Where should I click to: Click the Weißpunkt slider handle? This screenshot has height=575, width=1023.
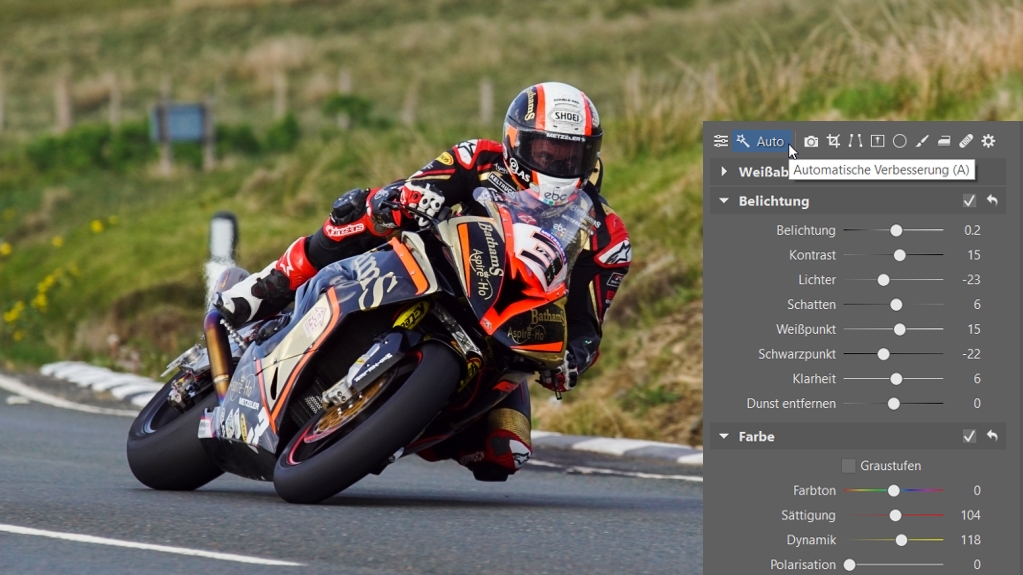tap(900, 330)
